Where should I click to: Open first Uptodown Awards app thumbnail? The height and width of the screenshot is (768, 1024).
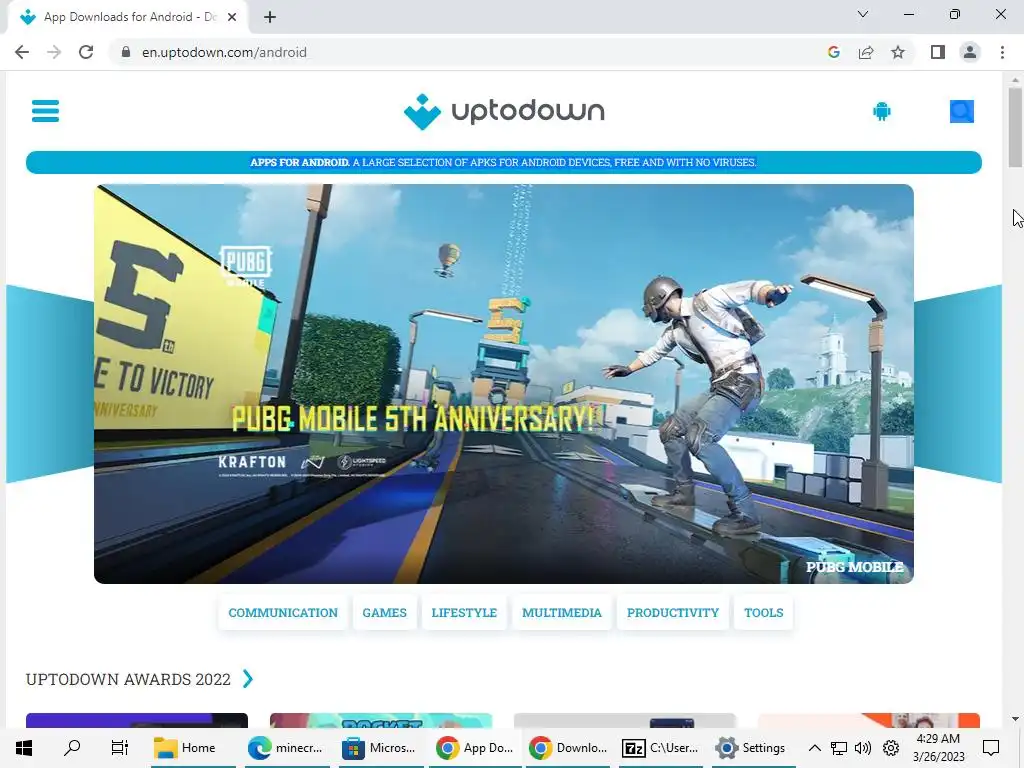(x=136, y=720)
